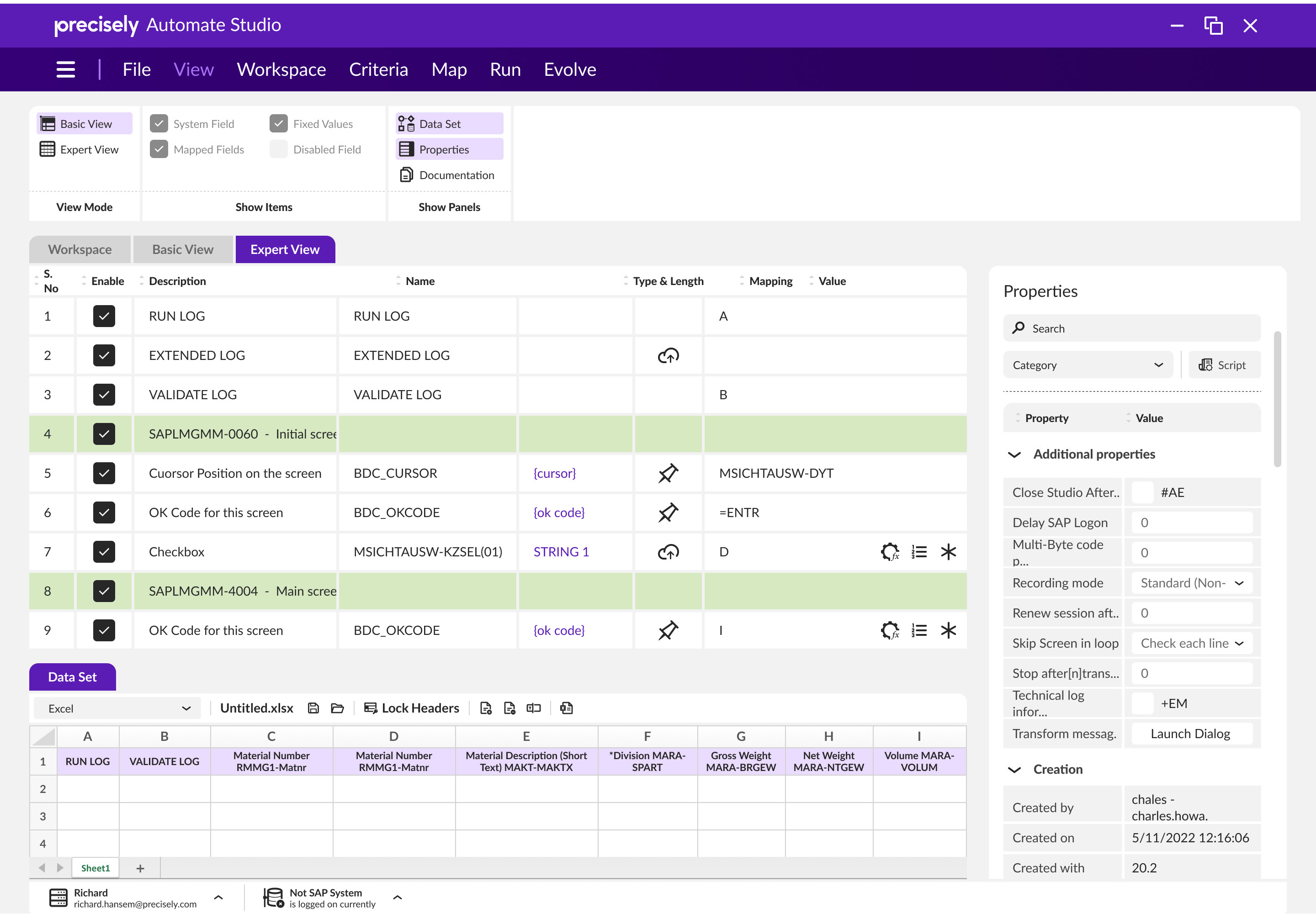Click the Data Set panel icon

pos(406,124)
